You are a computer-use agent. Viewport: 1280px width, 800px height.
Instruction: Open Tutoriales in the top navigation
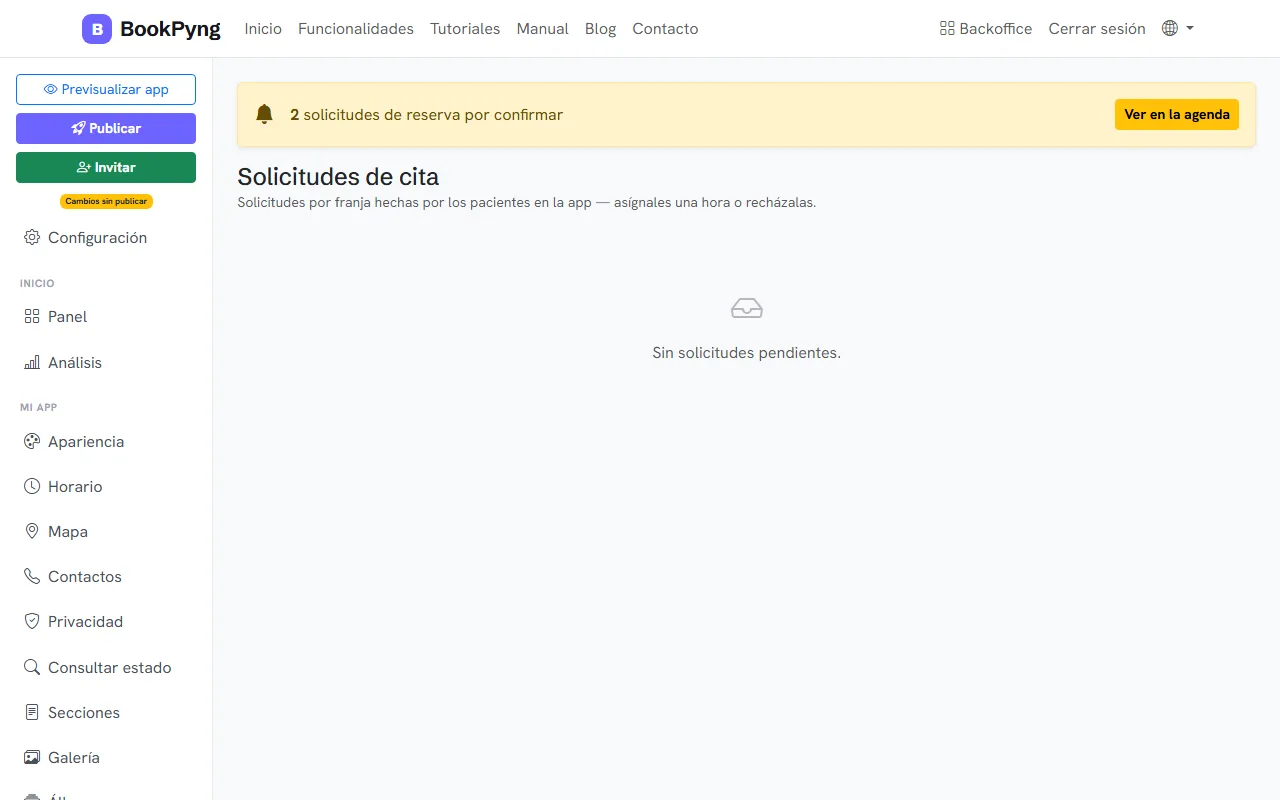(x=465, y=29)
